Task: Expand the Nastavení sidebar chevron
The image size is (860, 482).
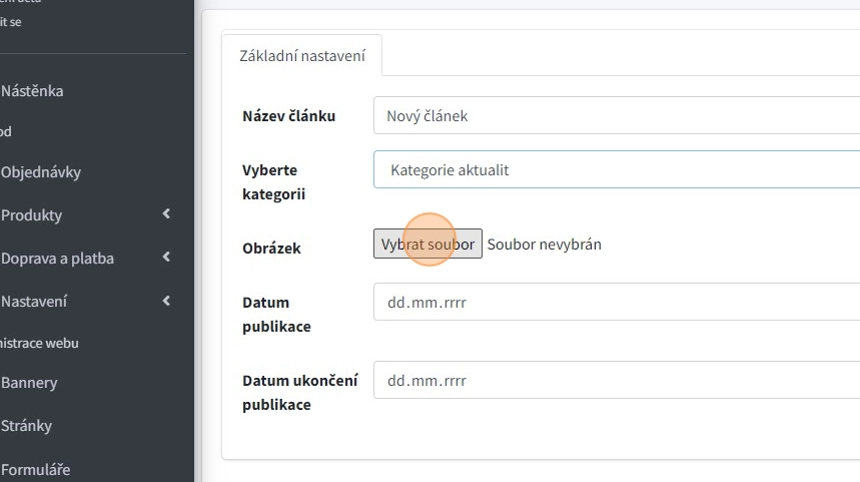Action: point(166,300)
